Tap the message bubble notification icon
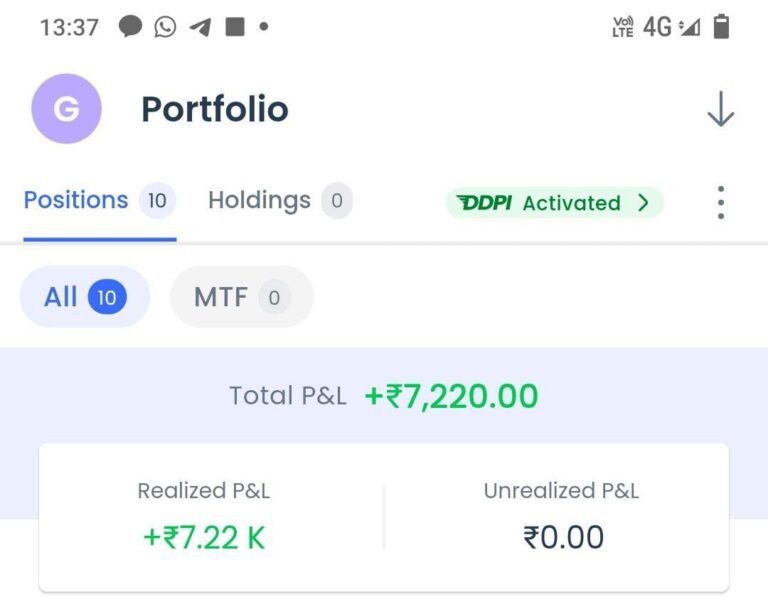Image resolution: width=768 pixels, height=599 pixels. (x=130, y=27)
